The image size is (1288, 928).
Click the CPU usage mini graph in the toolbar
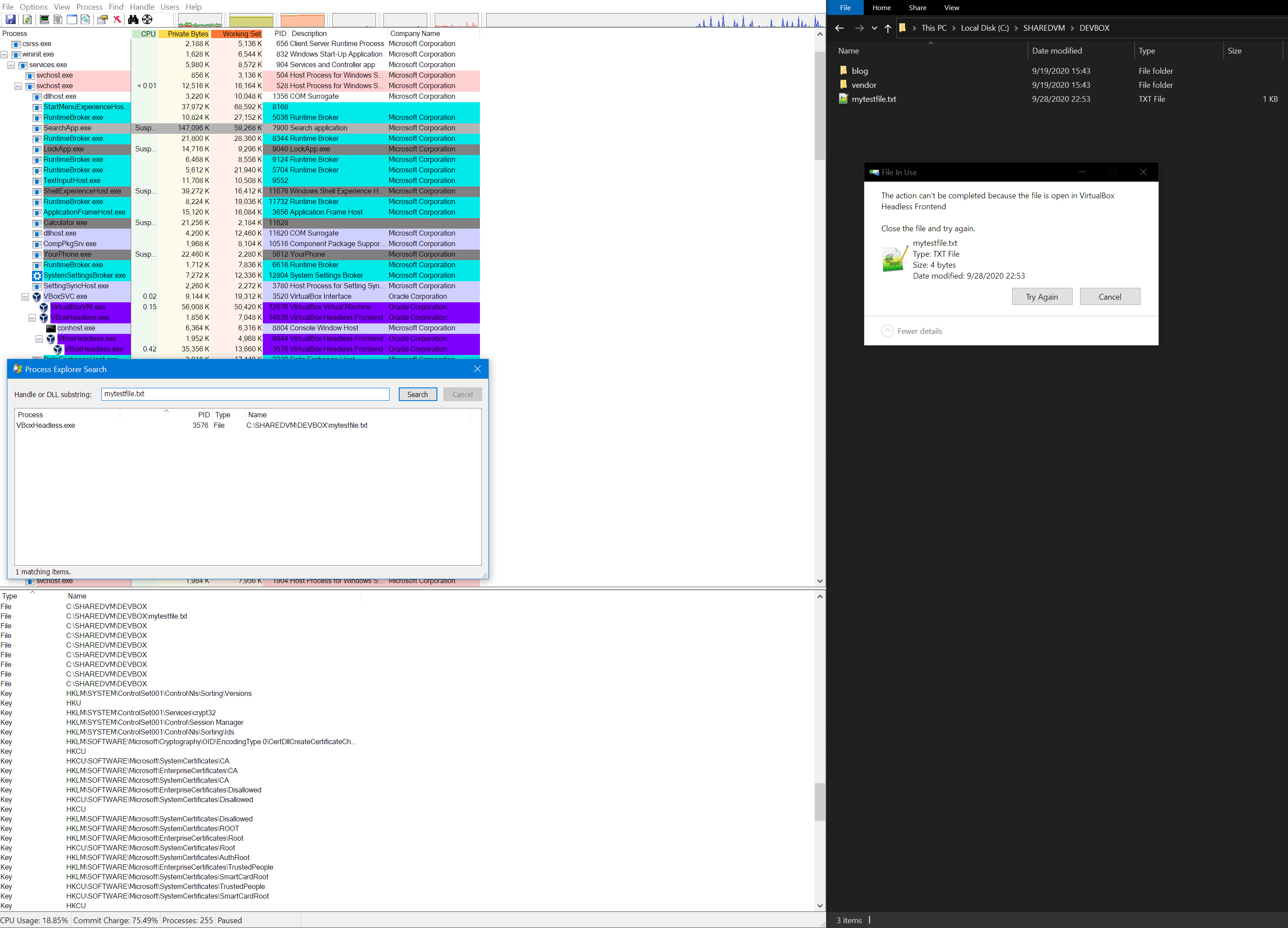click(x=200, y=21)
